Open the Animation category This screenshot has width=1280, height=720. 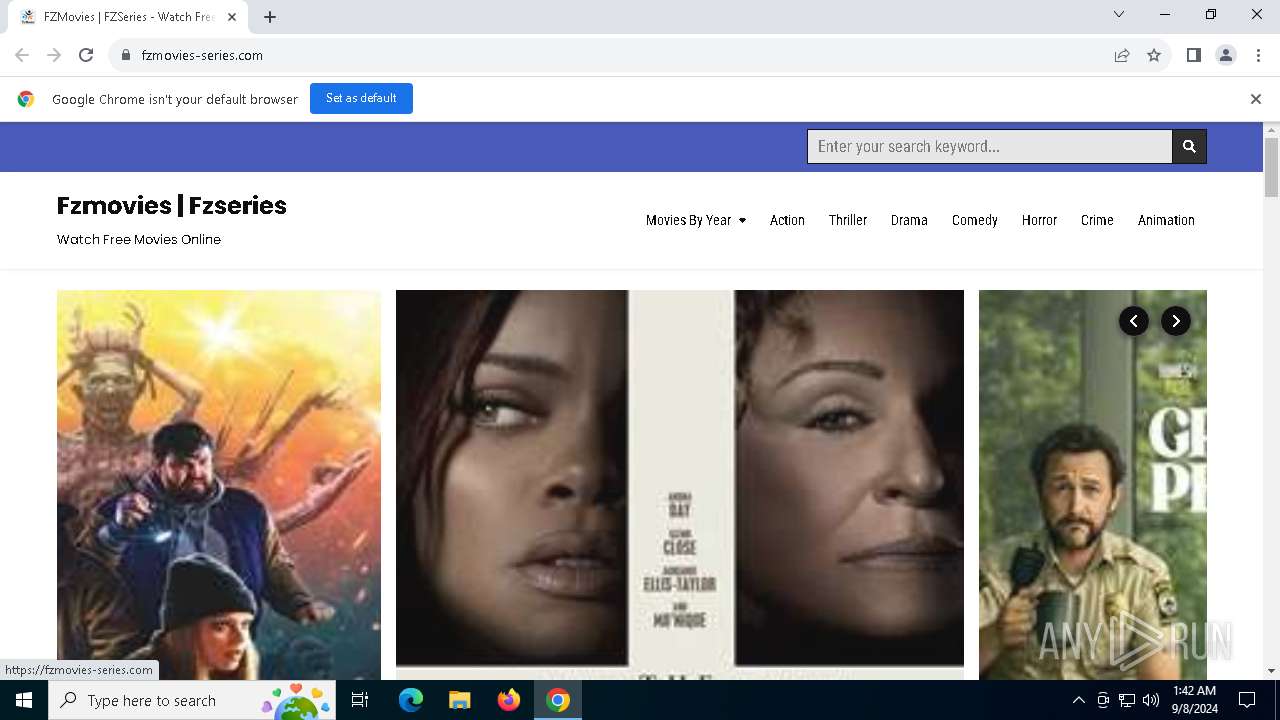click(1166, 220)
